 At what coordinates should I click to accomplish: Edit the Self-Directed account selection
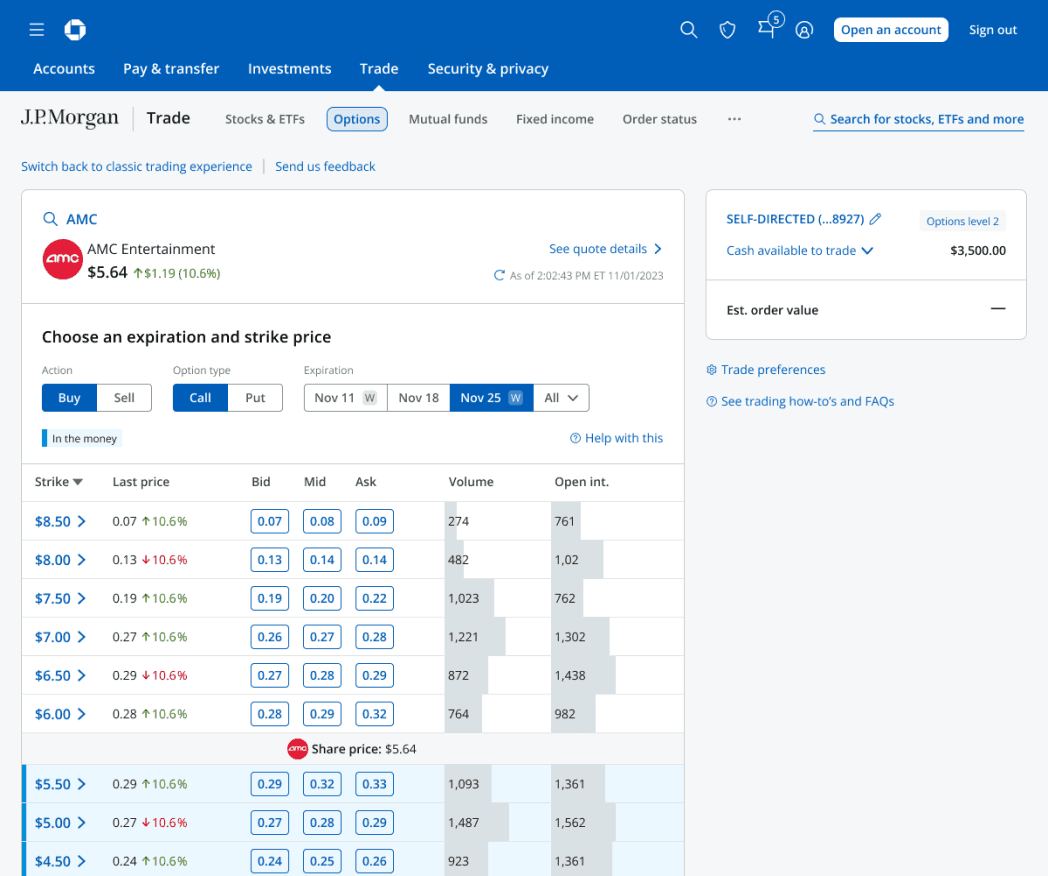point(876,218)
